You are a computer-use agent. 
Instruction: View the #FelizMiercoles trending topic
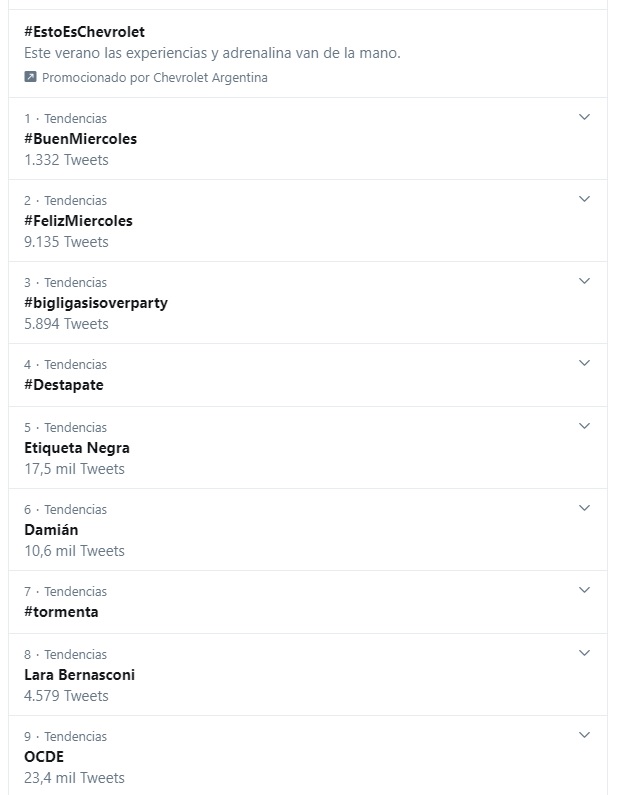pyautogui.click(x=78, y=221)
